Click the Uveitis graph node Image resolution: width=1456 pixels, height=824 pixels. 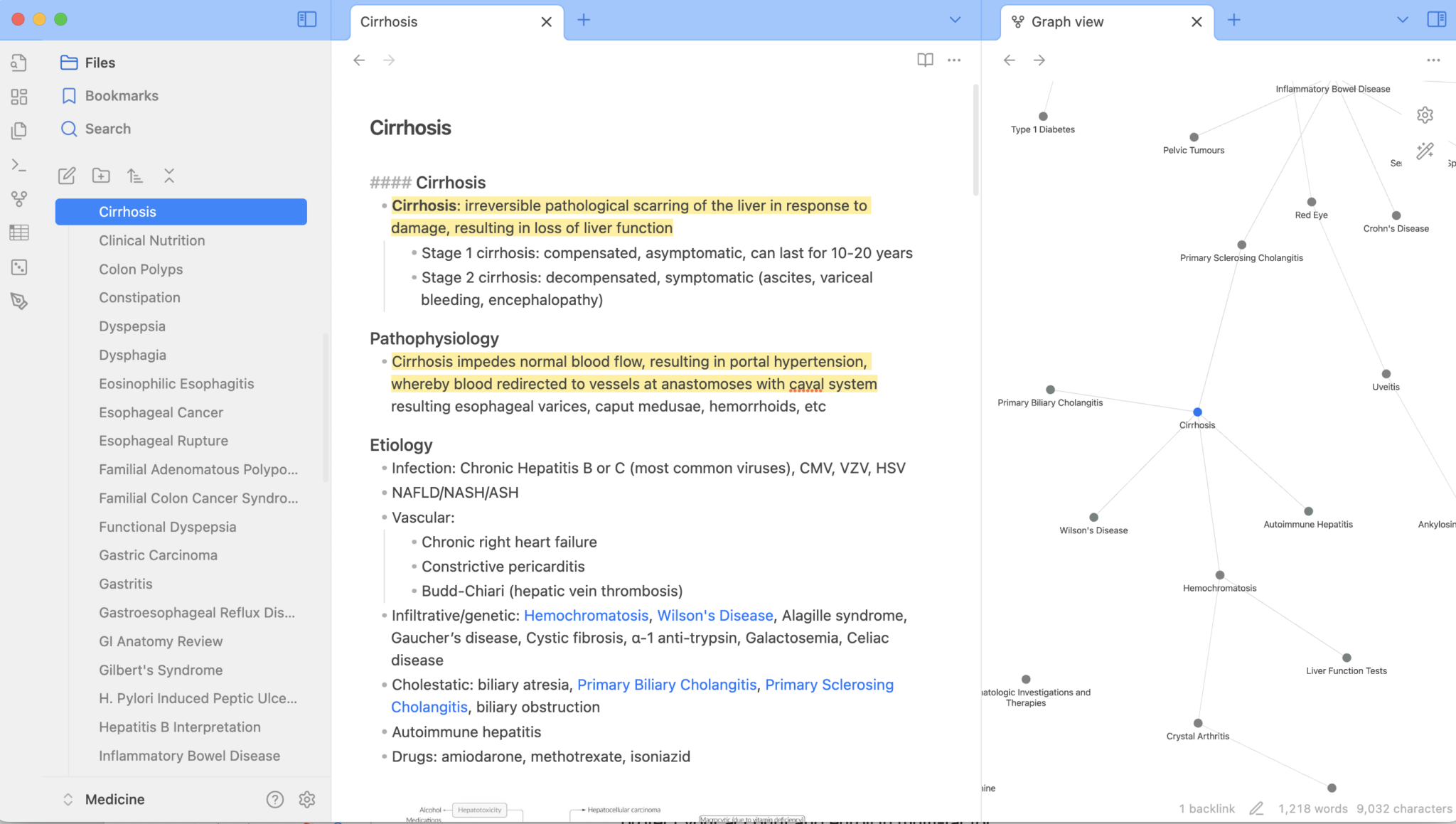click(1386, 374)
